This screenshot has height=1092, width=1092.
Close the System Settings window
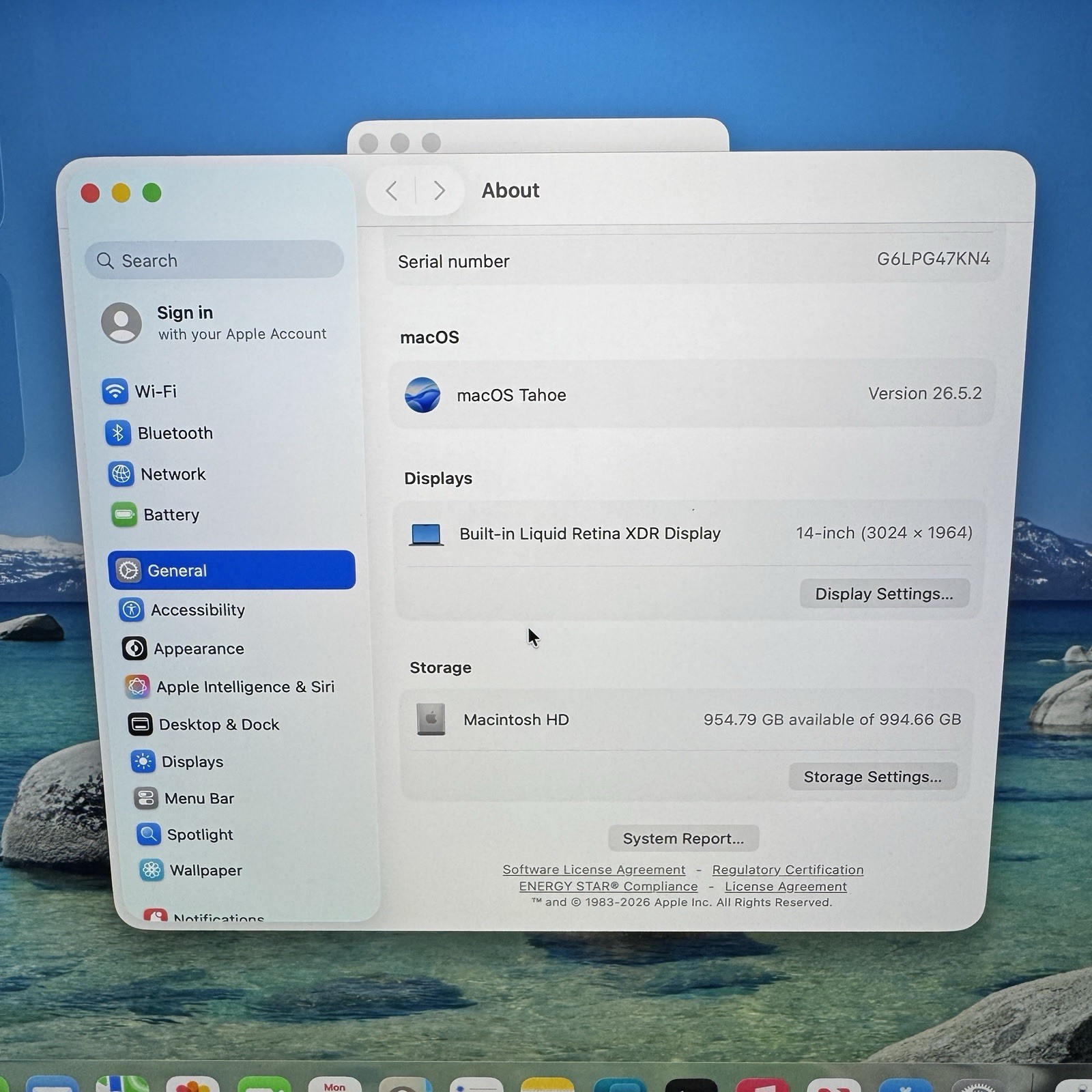click(x=90, y=193)
